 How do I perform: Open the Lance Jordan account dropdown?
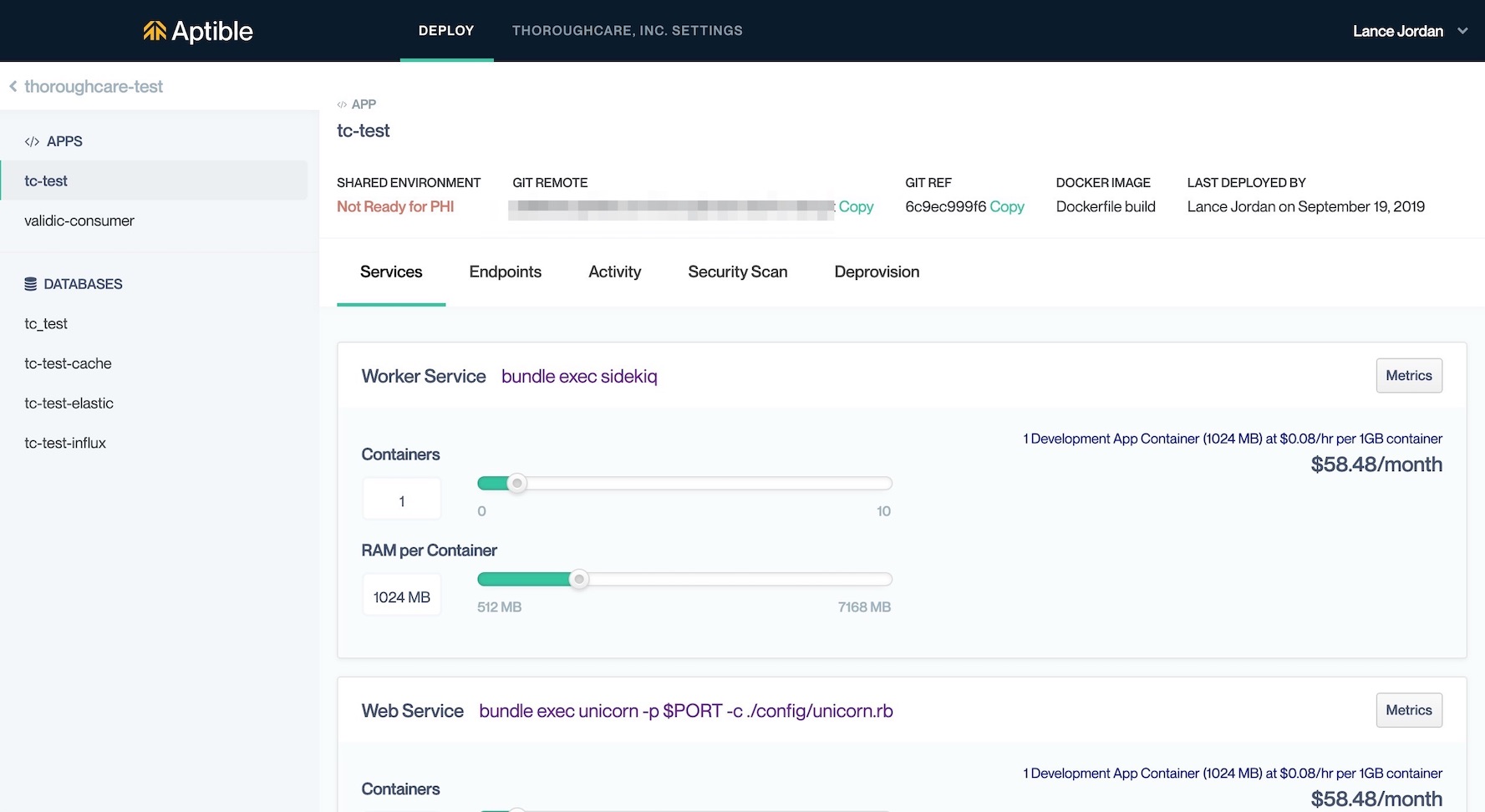tap(1410, 31)
